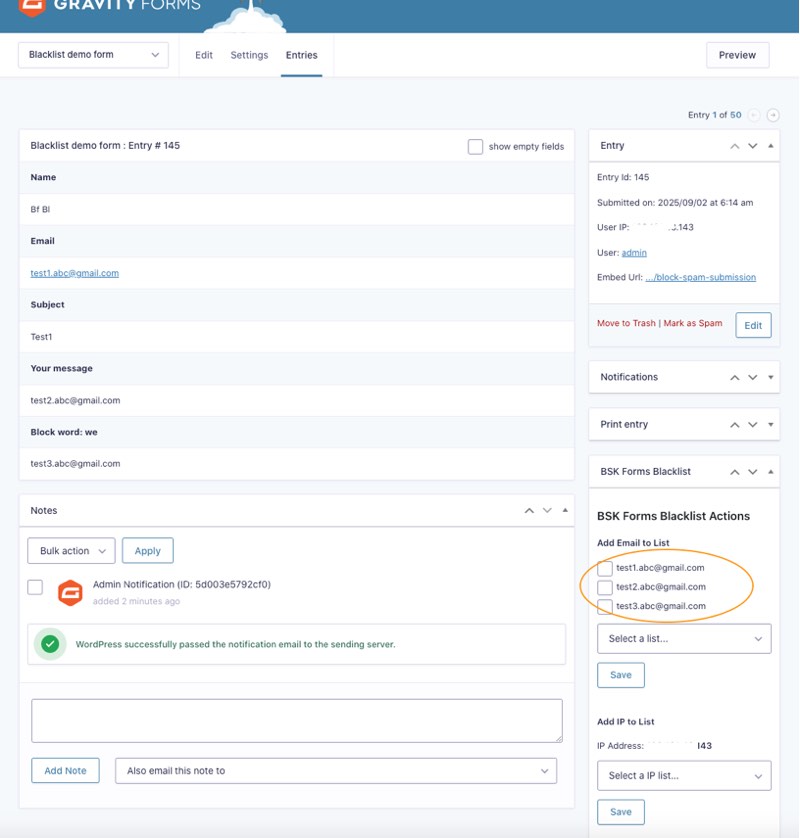Go to previous entry arrow icon

754,115
